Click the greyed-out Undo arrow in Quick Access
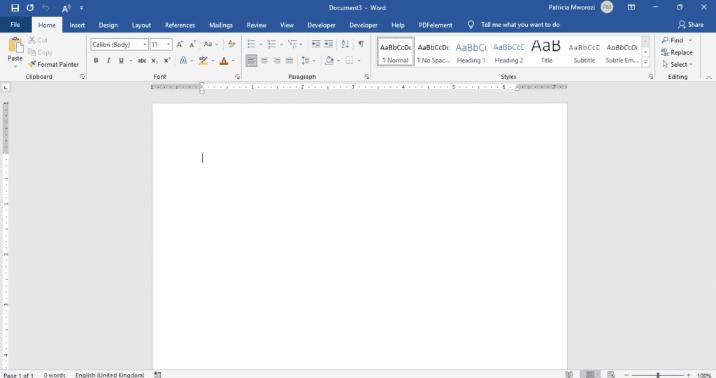The image size is (716, 378). pos(46,8)
